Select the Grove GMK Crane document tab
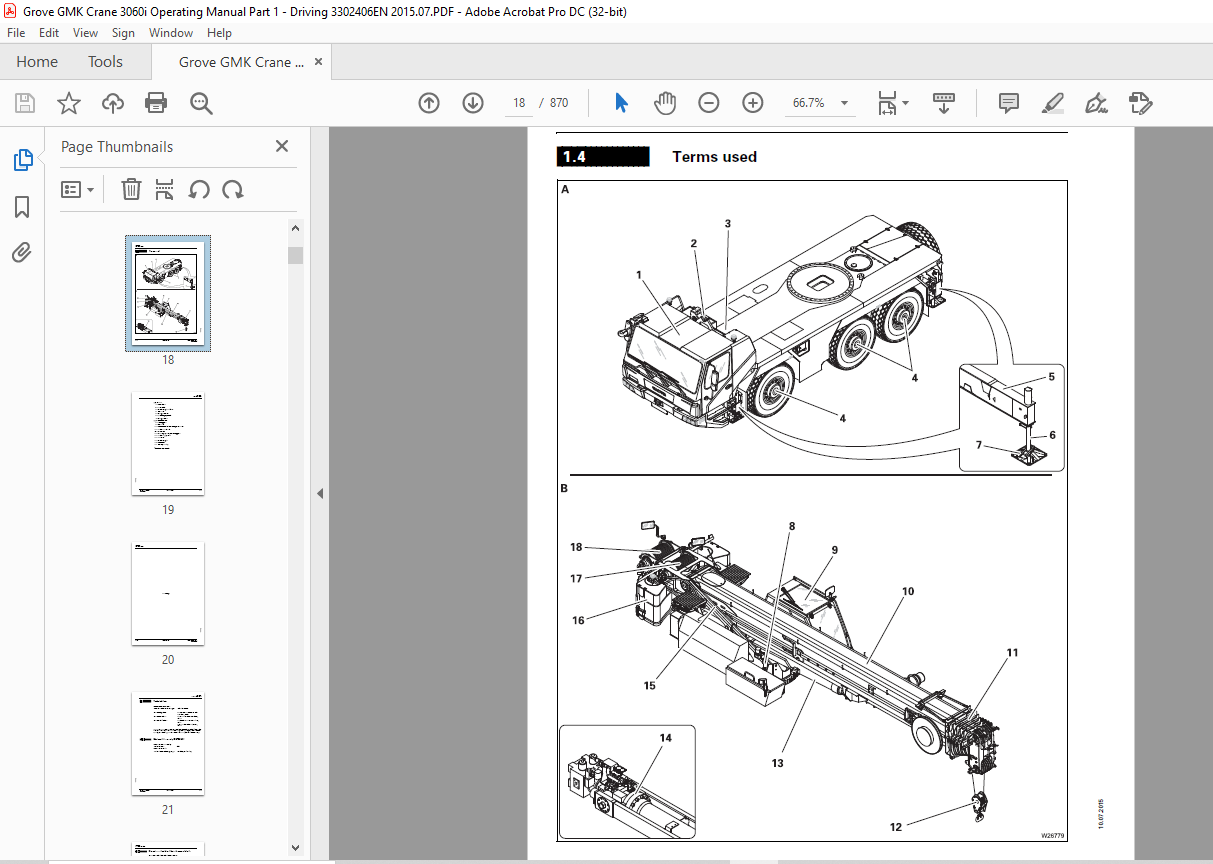This screenshot has width=1213, height=864. tap(241, 62)
